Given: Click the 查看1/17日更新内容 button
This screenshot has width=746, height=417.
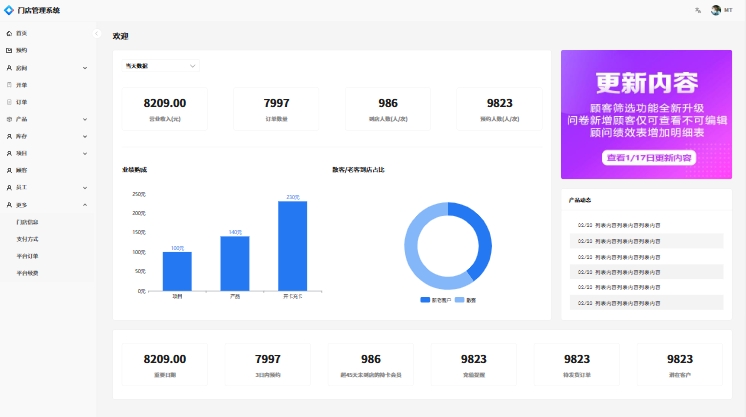Looking at the screenshot, I should click(x=646, y=158).
